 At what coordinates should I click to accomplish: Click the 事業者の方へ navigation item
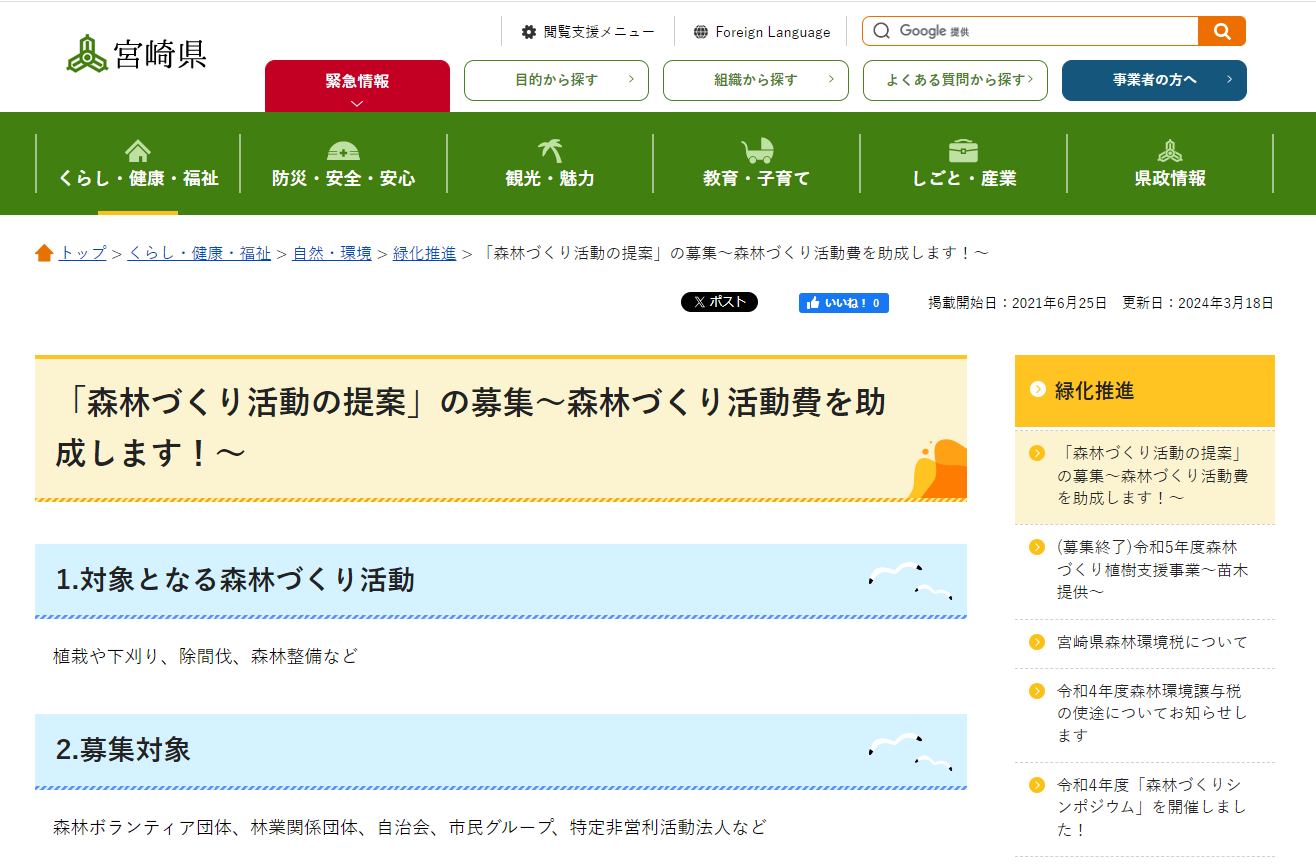[1154, 79]
